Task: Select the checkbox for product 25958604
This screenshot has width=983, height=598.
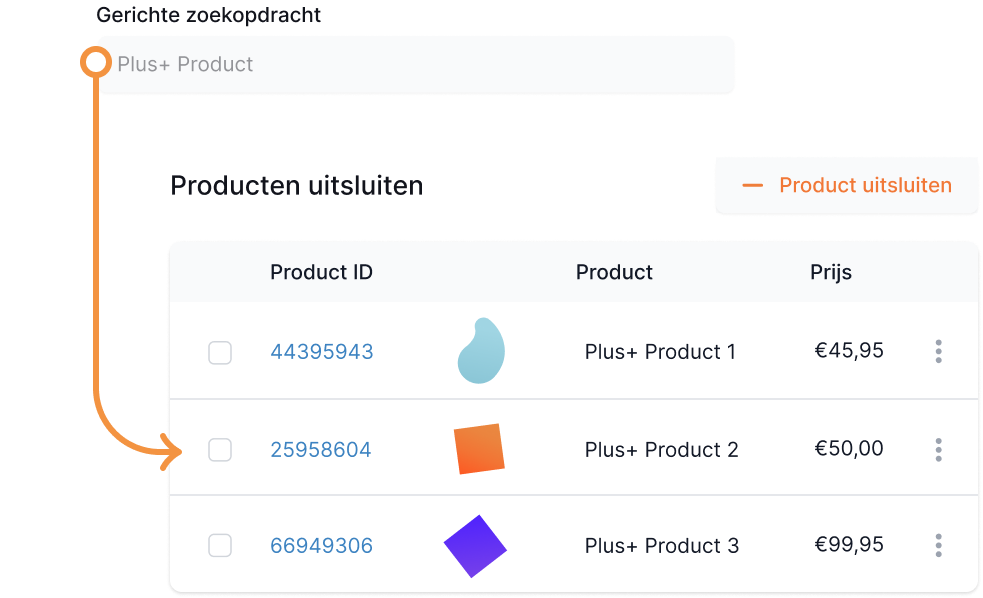Action: [x=220, y=450]
